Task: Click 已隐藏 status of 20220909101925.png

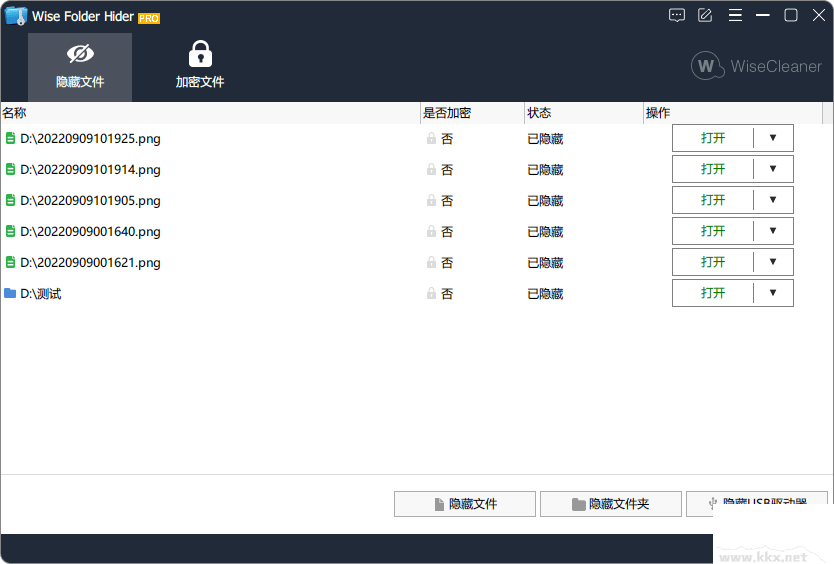Action: tap(545, 139)
